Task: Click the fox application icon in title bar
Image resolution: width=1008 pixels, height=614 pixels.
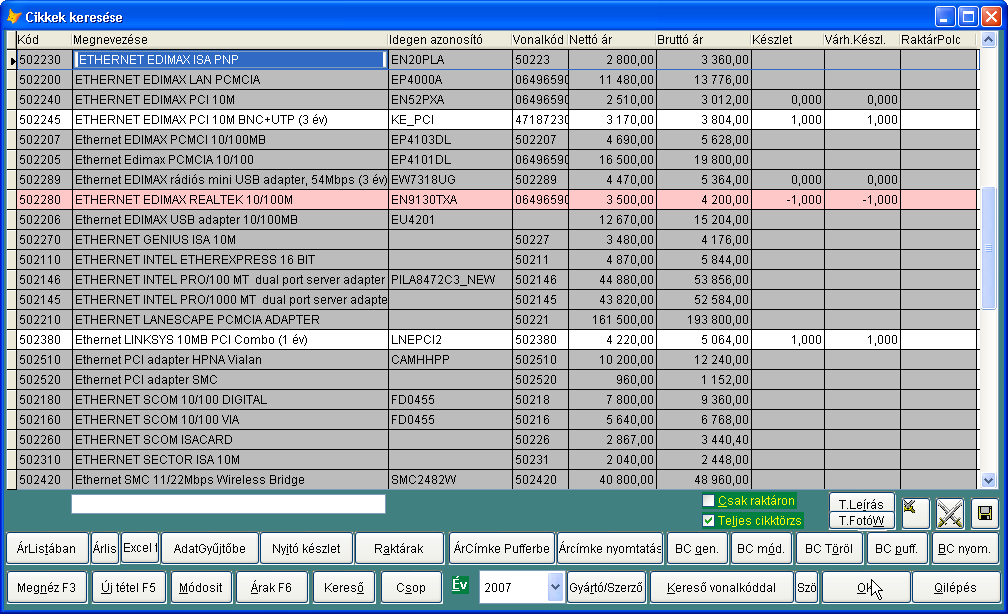Action: pos(14,17)
